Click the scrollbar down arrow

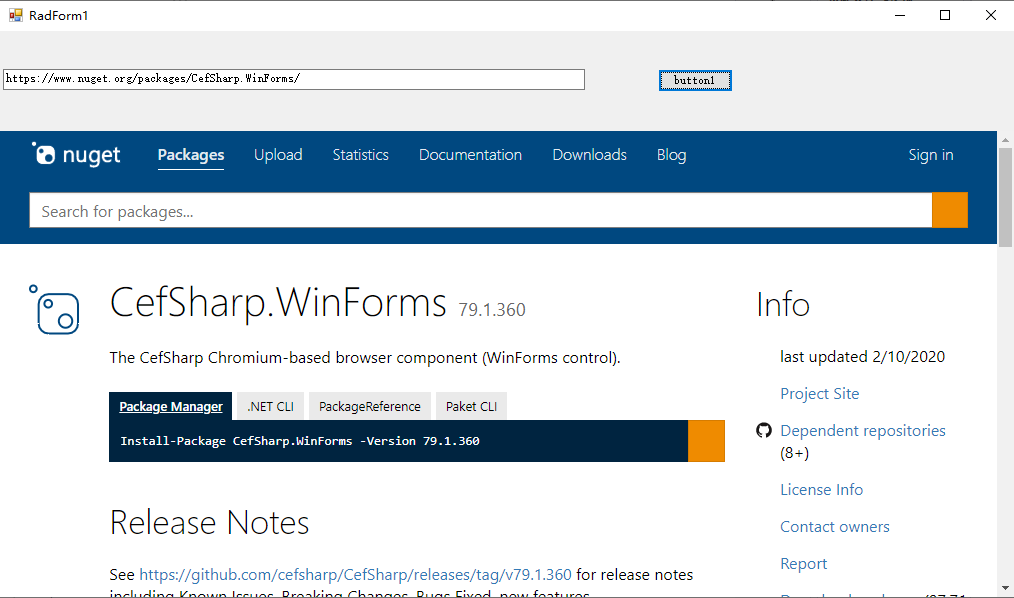coord(1005,588)
